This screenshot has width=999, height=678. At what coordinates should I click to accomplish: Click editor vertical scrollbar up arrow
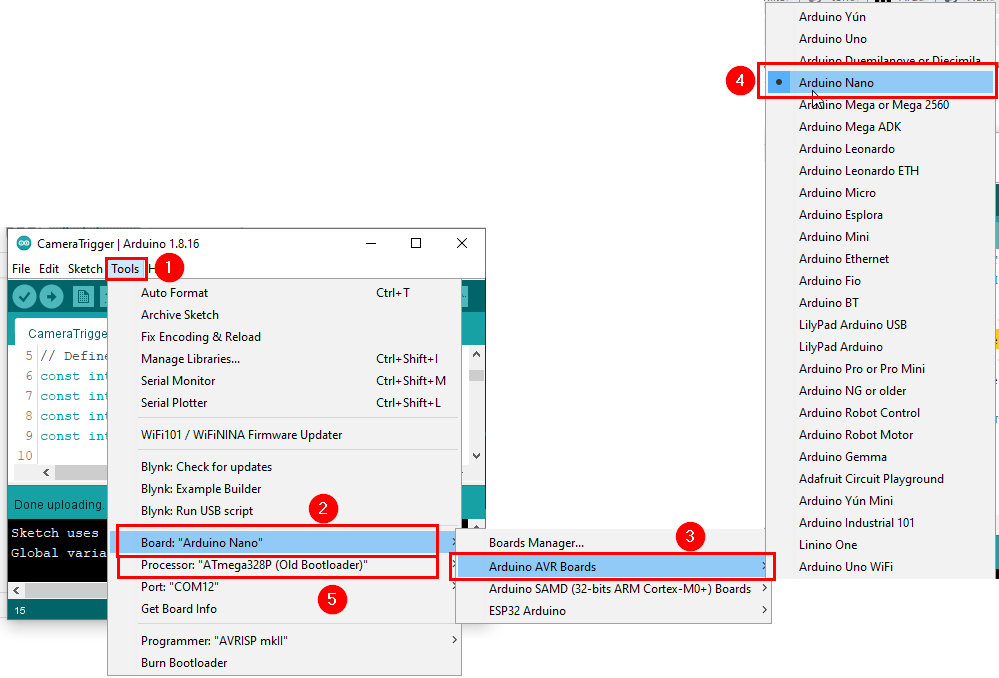[476, 354]
